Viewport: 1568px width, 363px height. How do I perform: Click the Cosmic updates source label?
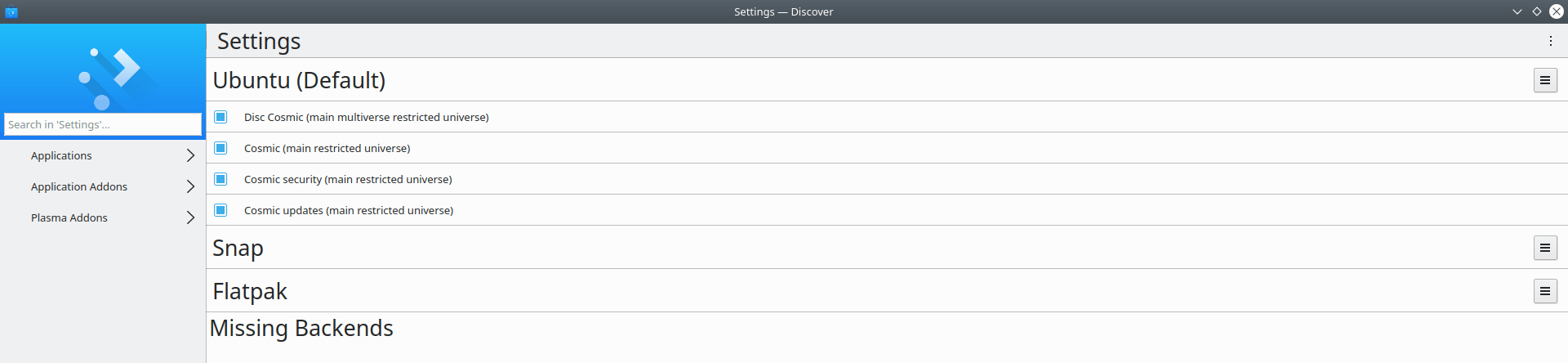click(x=349, y=210)
